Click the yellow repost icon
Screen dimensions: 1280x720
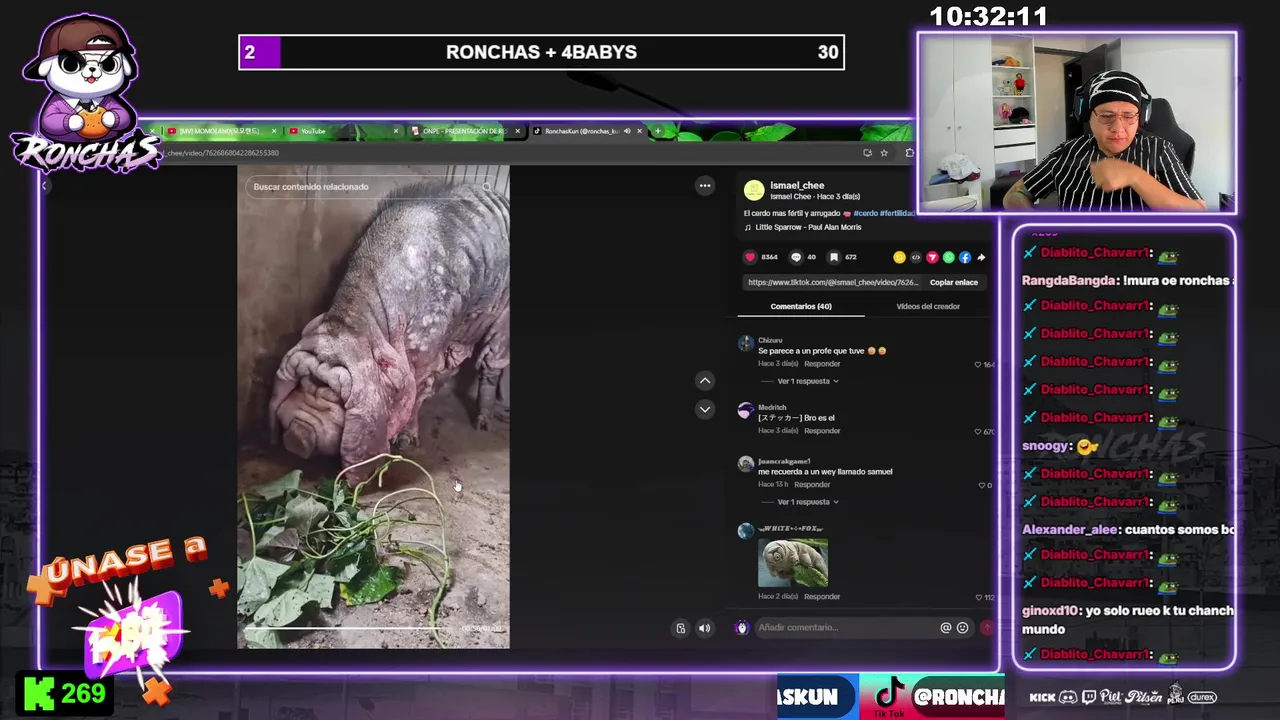pos(899,257)
